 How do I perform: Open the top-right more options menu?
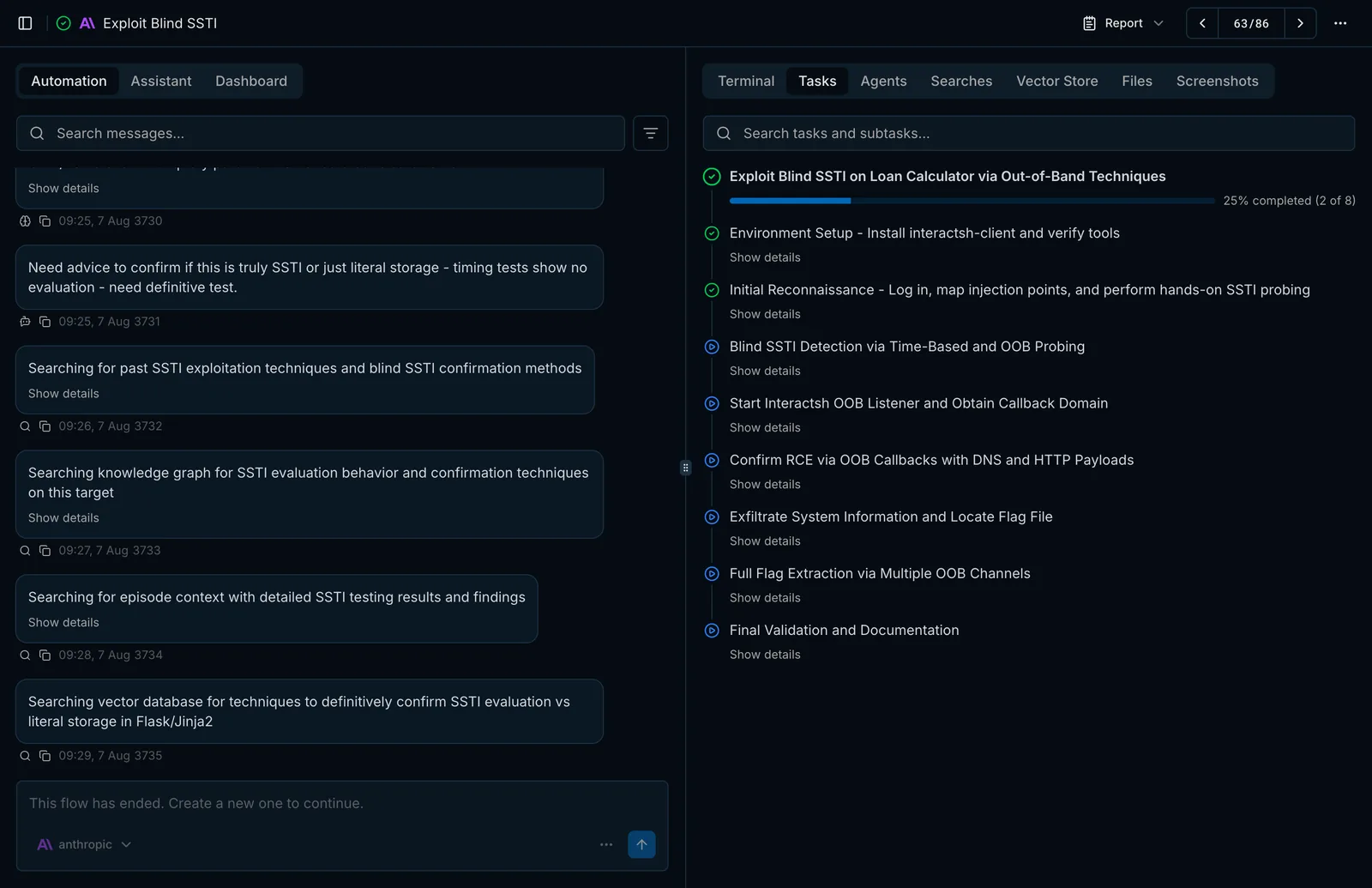coord(1340,23)
